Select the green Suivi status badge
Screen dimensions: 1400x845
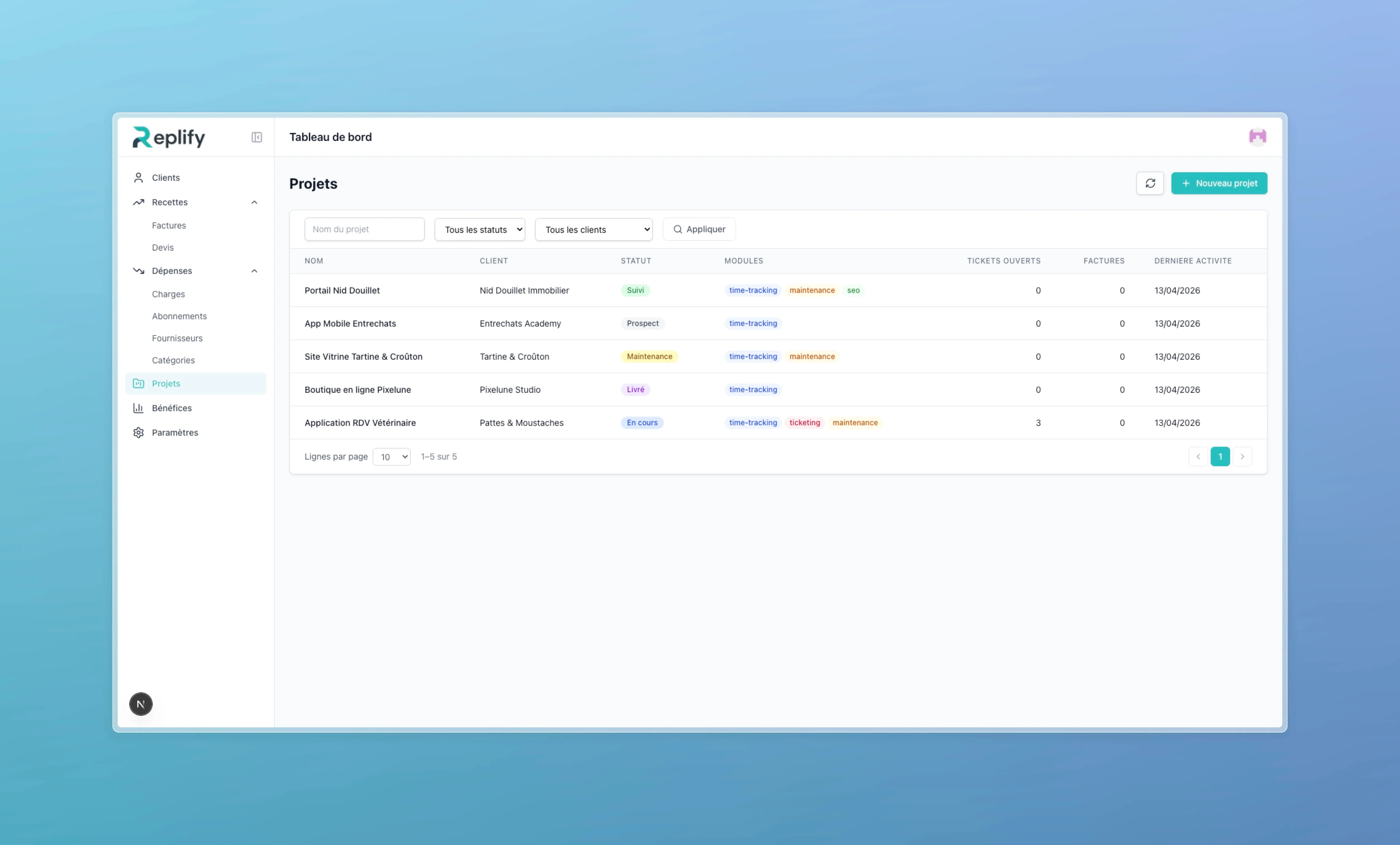pos(635,290)
